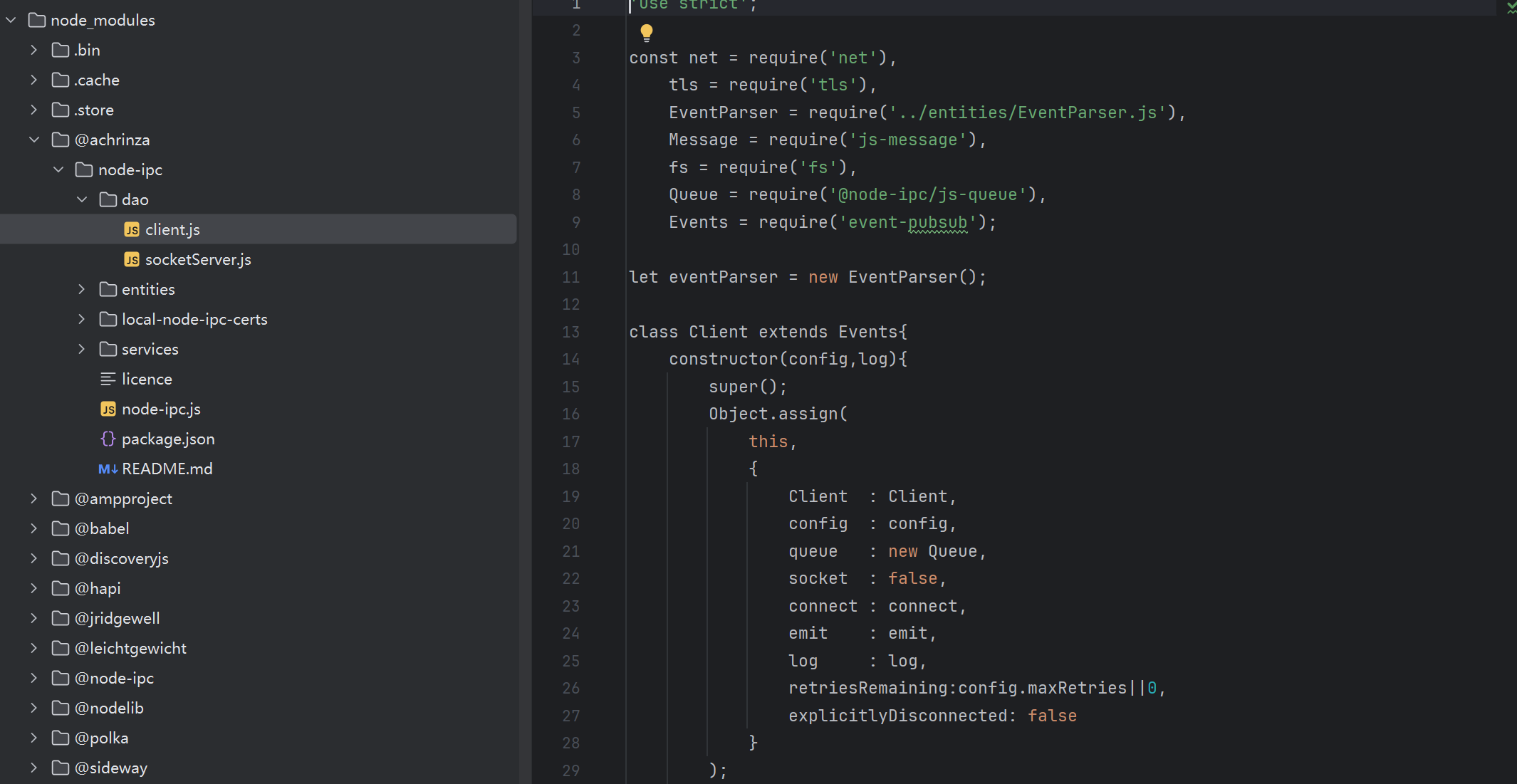This screenshot has width=1517, height=784.
Task: Select the local-node-ipc-certs folder
Action: tap(194, 320)
